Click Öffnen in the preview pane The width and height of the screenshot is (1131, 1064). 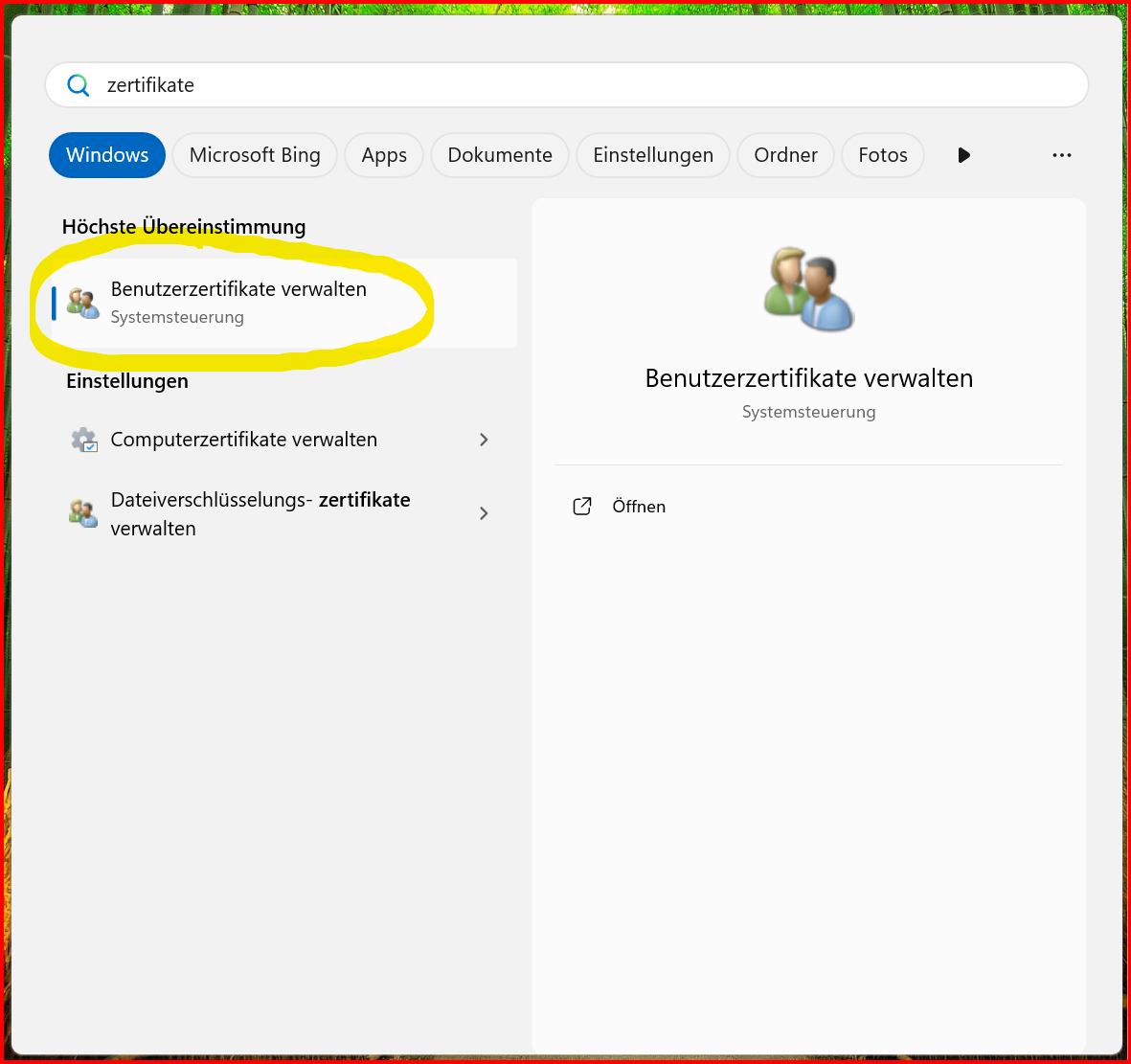click(x=639, y=507)
